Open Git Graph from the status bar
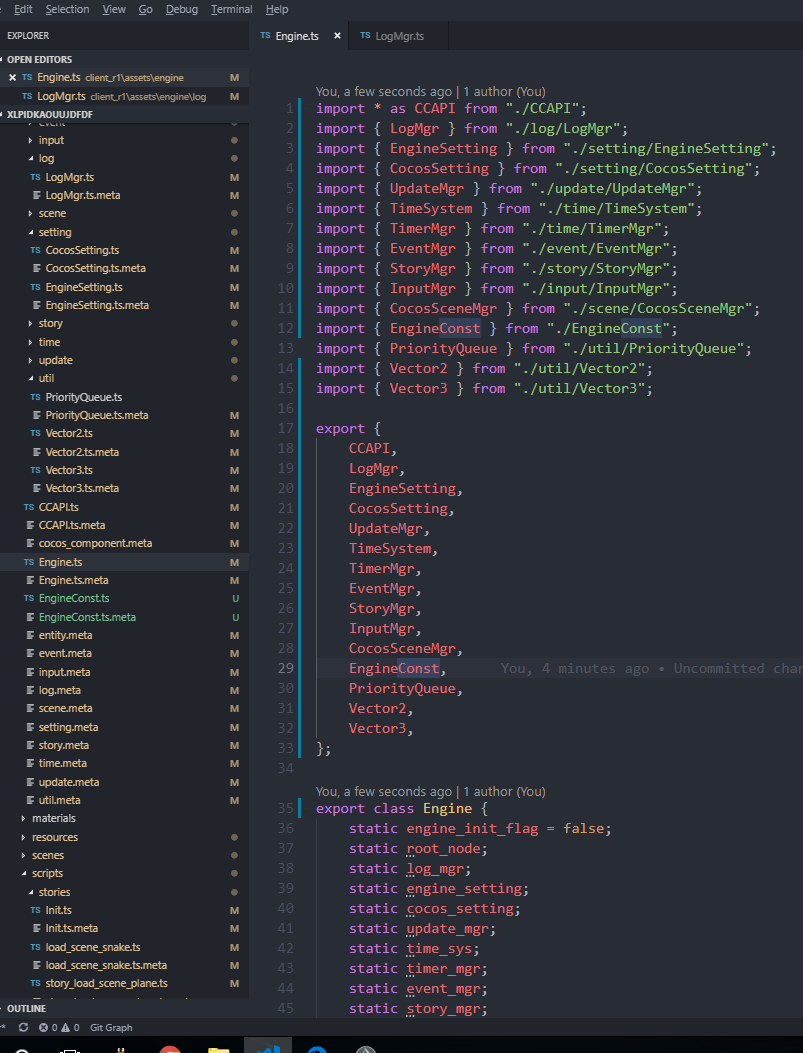The width and height of the screenshot is (803, 1053). tap(110, 1027)
